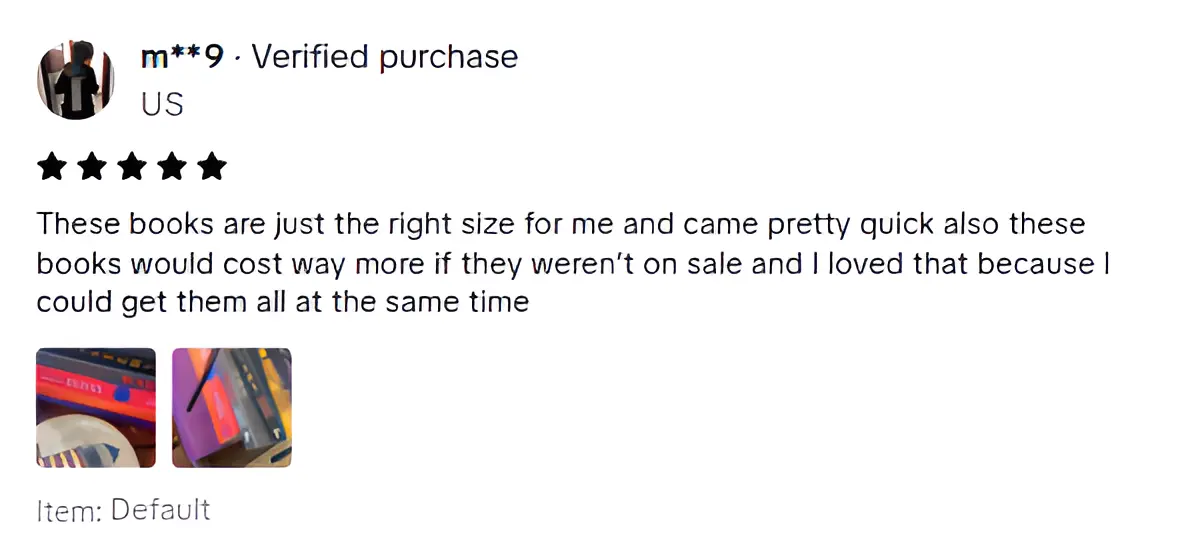The image size is (1180, 554).
Task: Click the first rating star
Action: coord(52,167)
